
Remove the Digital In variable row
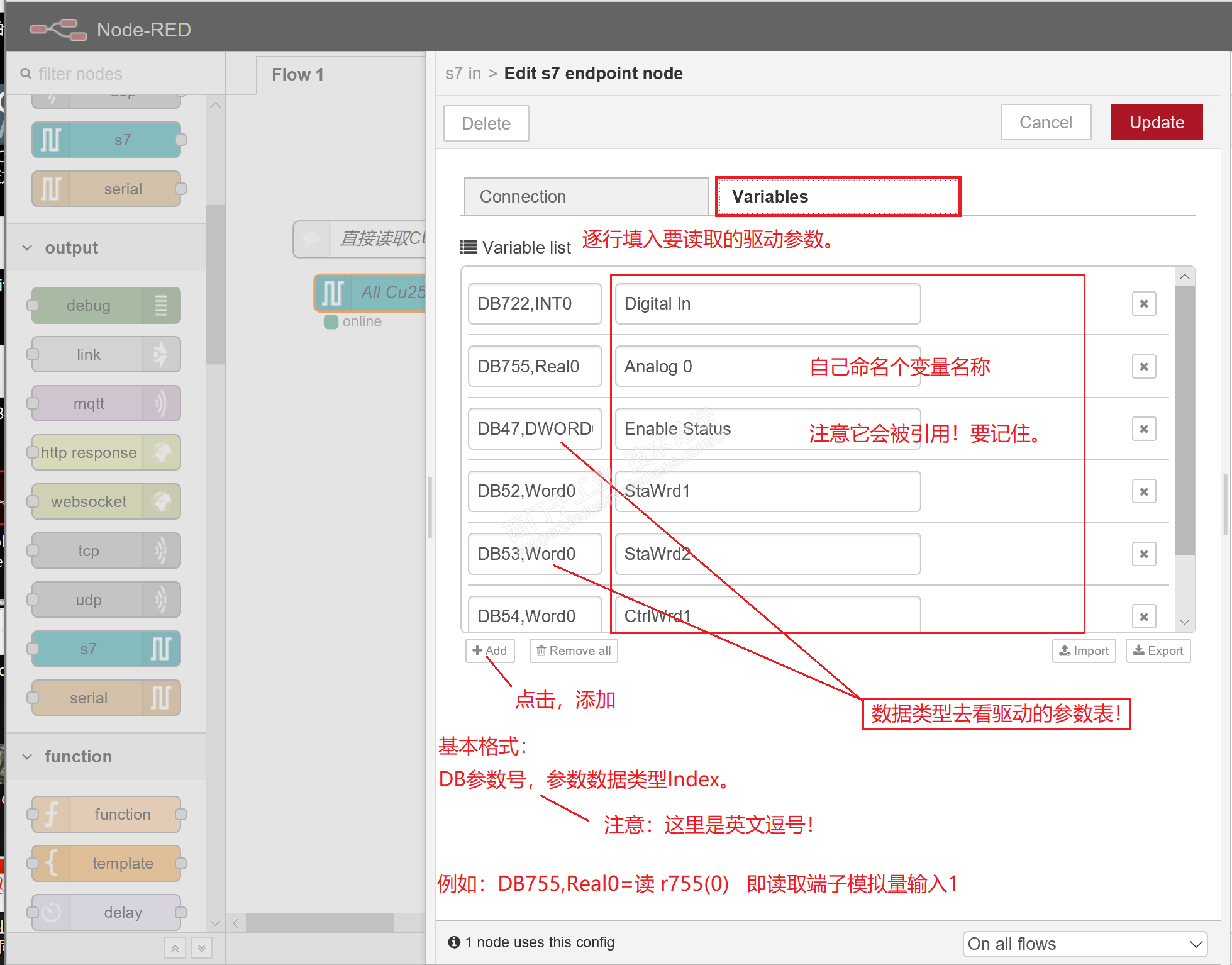tap(1143, 304)
